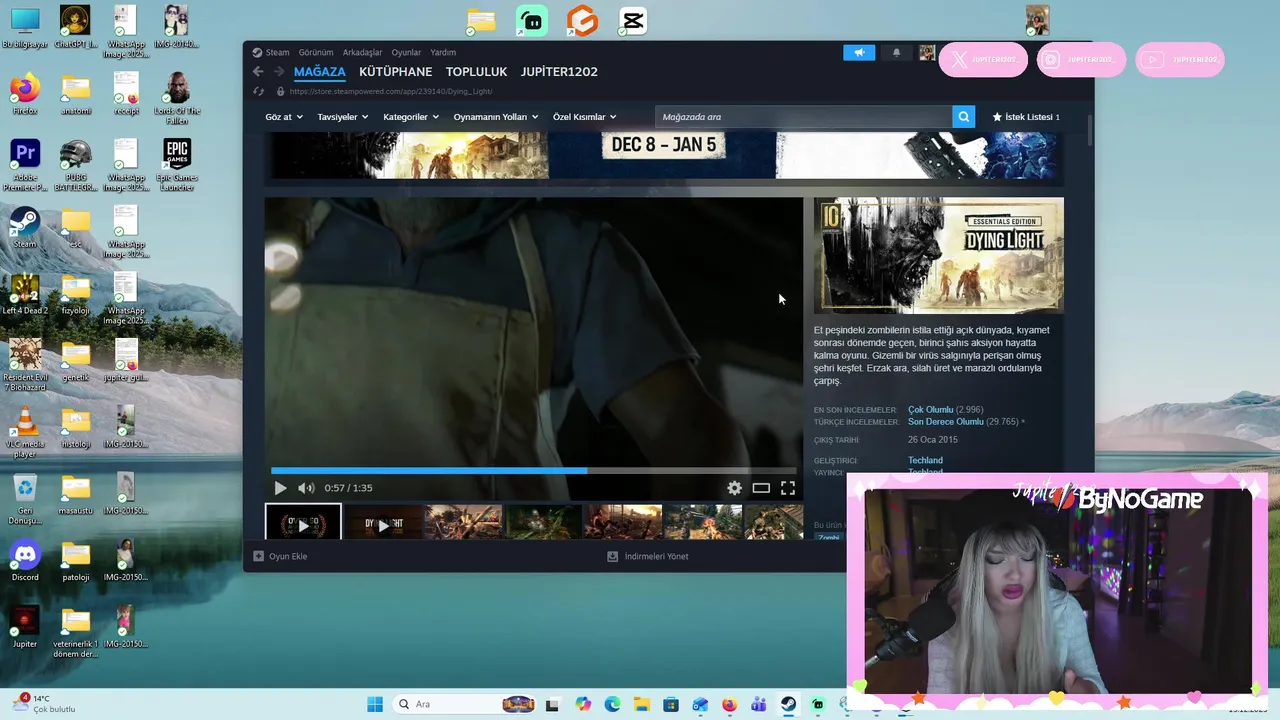This screenshot has height=720, width=1280.
Task: Switch to the MAĞAZA tab
Action: [x=320, y=72]
